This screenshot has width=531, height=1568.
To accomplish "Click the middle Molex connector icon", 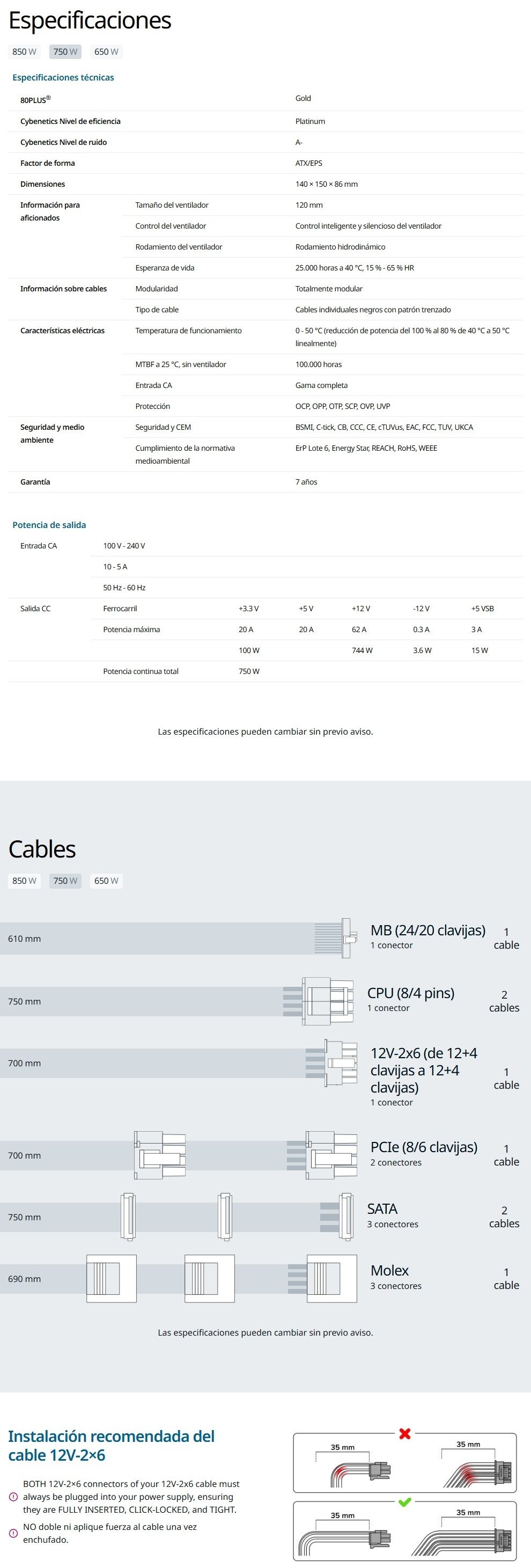I will (209, 1278).
